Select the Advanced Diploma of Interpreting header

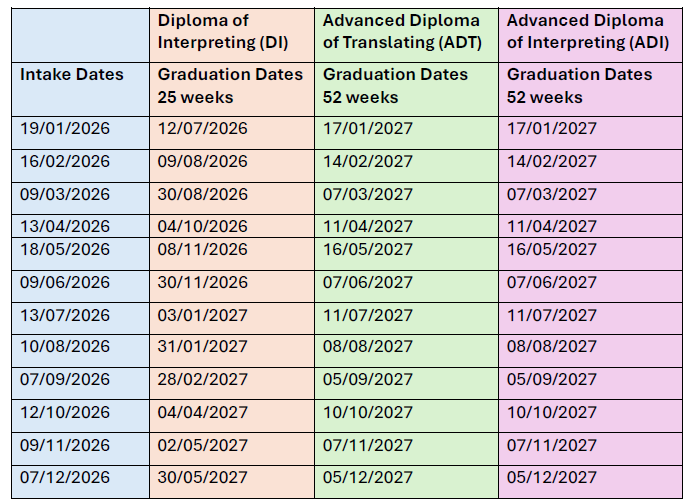pyautogui.click(x=585, y=31)
